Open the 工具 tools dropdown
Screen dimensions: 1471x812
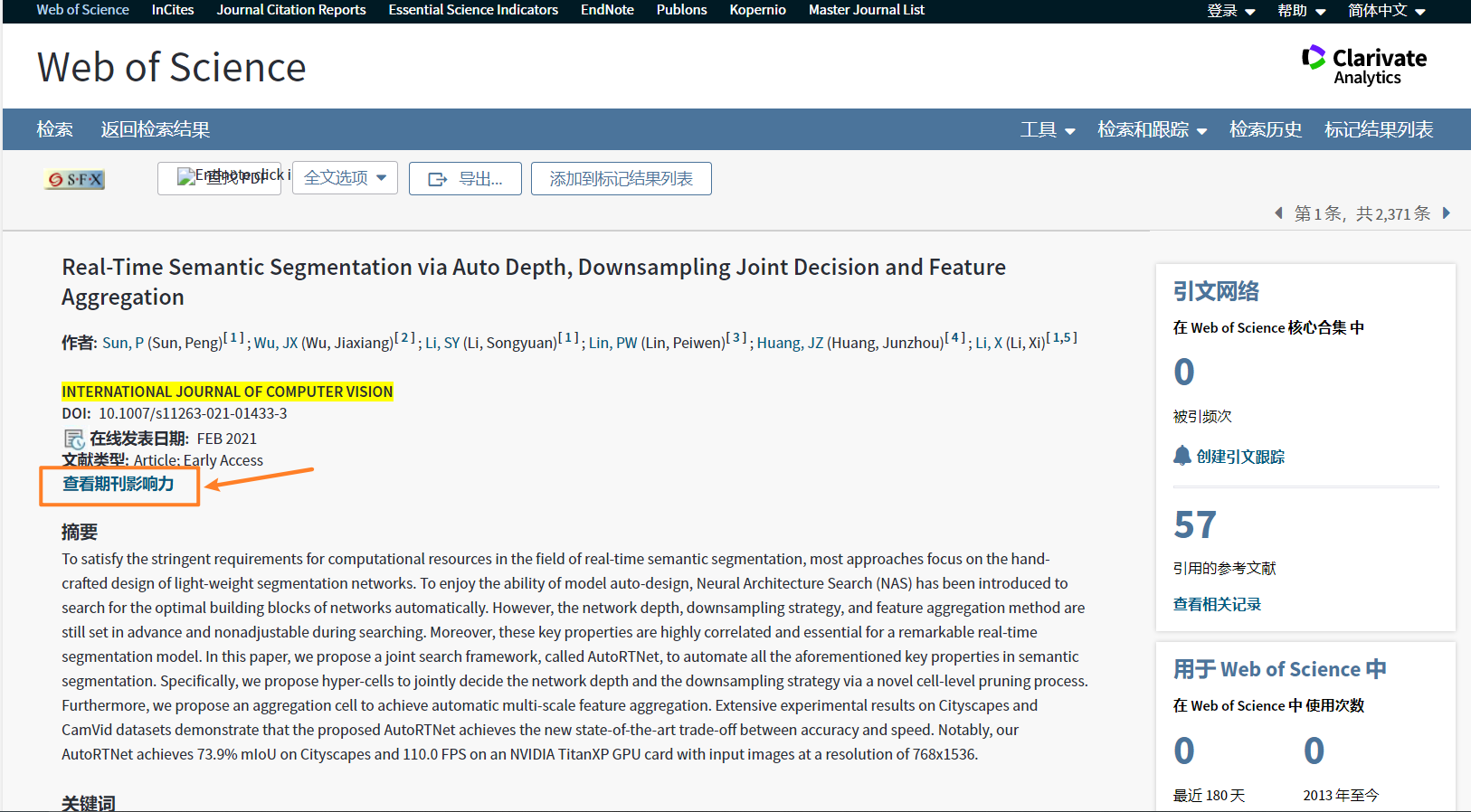tap(1048, 129)
